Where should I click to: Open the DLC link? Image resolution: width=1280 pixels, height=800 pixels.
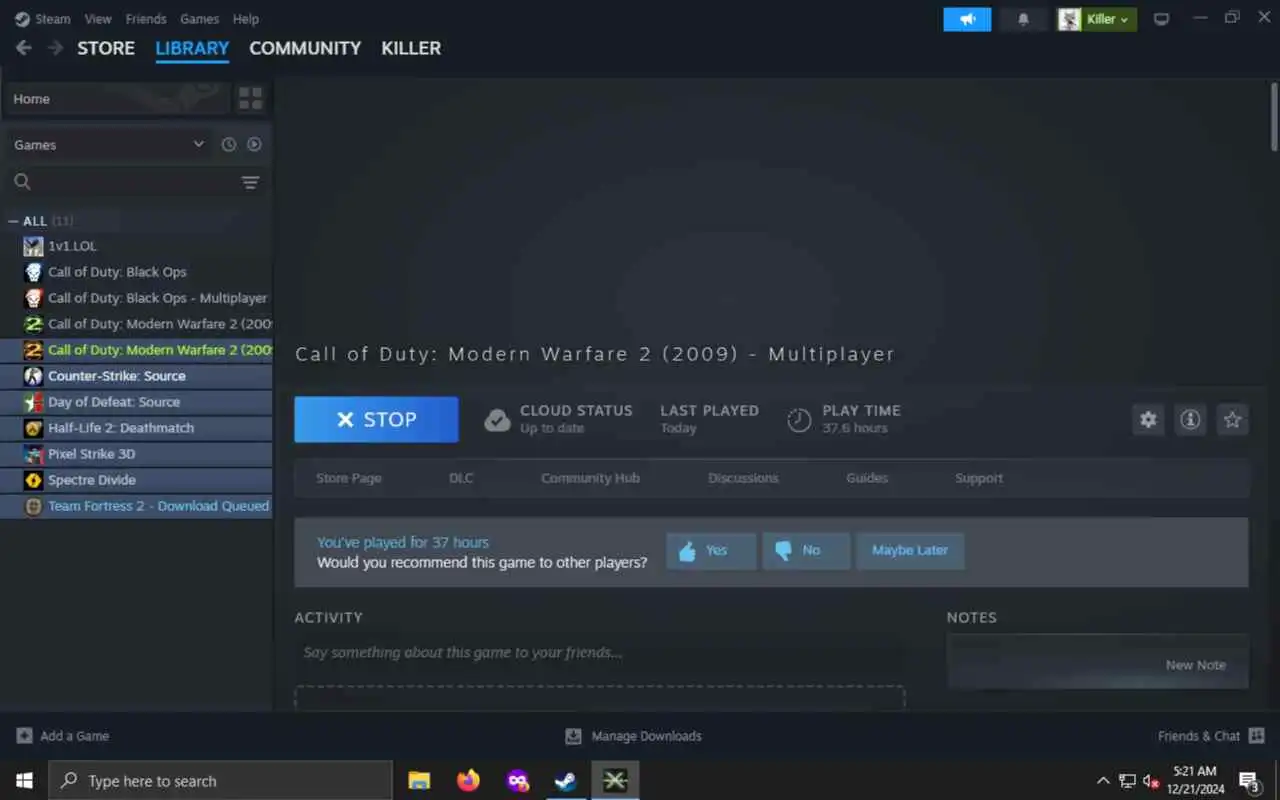pos(461,478)
